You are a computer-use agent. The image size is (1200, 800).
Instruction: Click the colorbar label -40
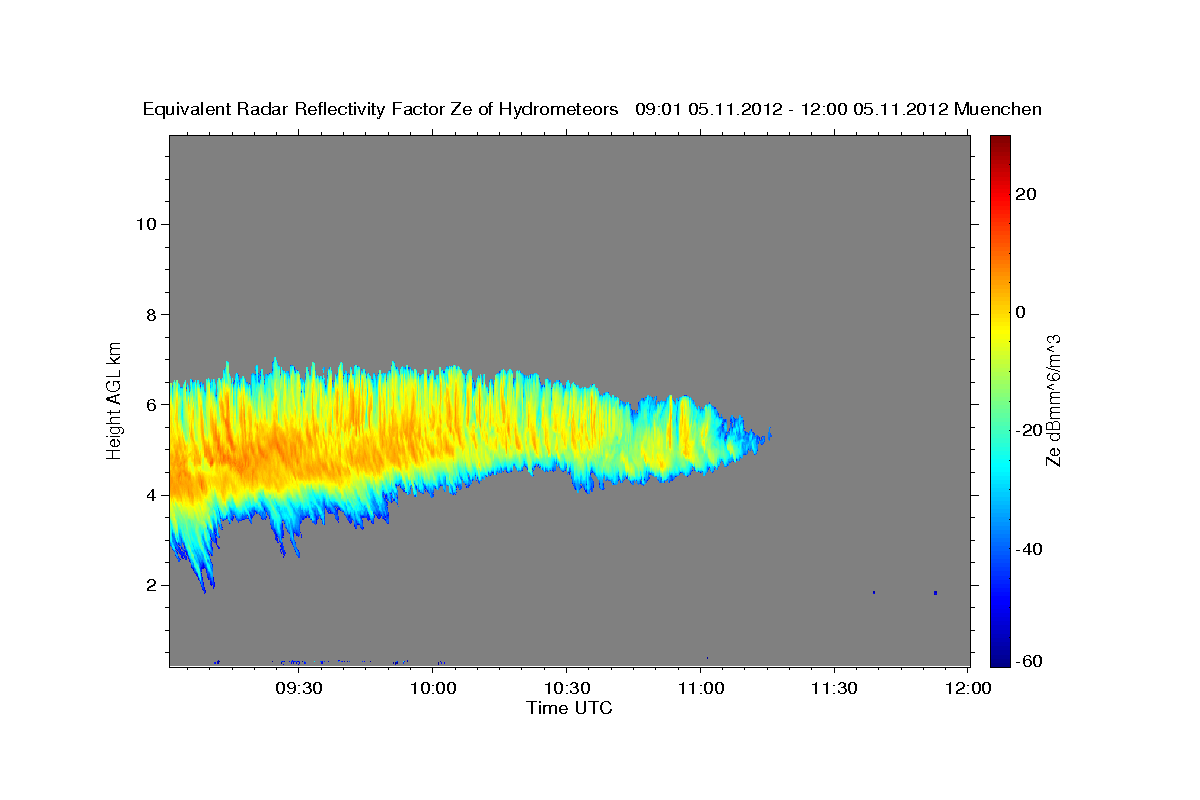[1029, 548]
